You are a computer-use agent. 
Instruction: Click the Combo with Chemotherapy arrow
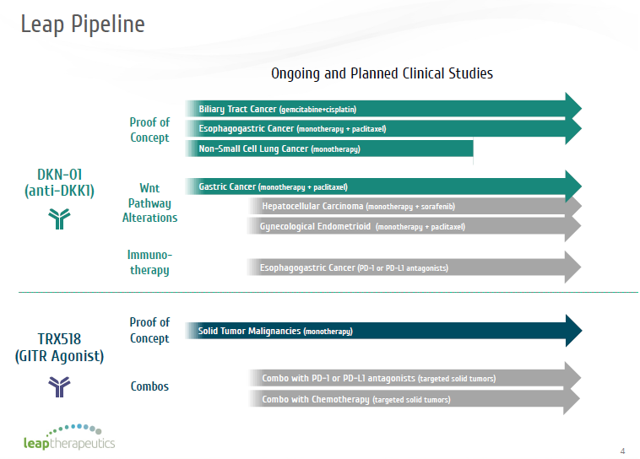pyautogui.click(x=415, y=399)
